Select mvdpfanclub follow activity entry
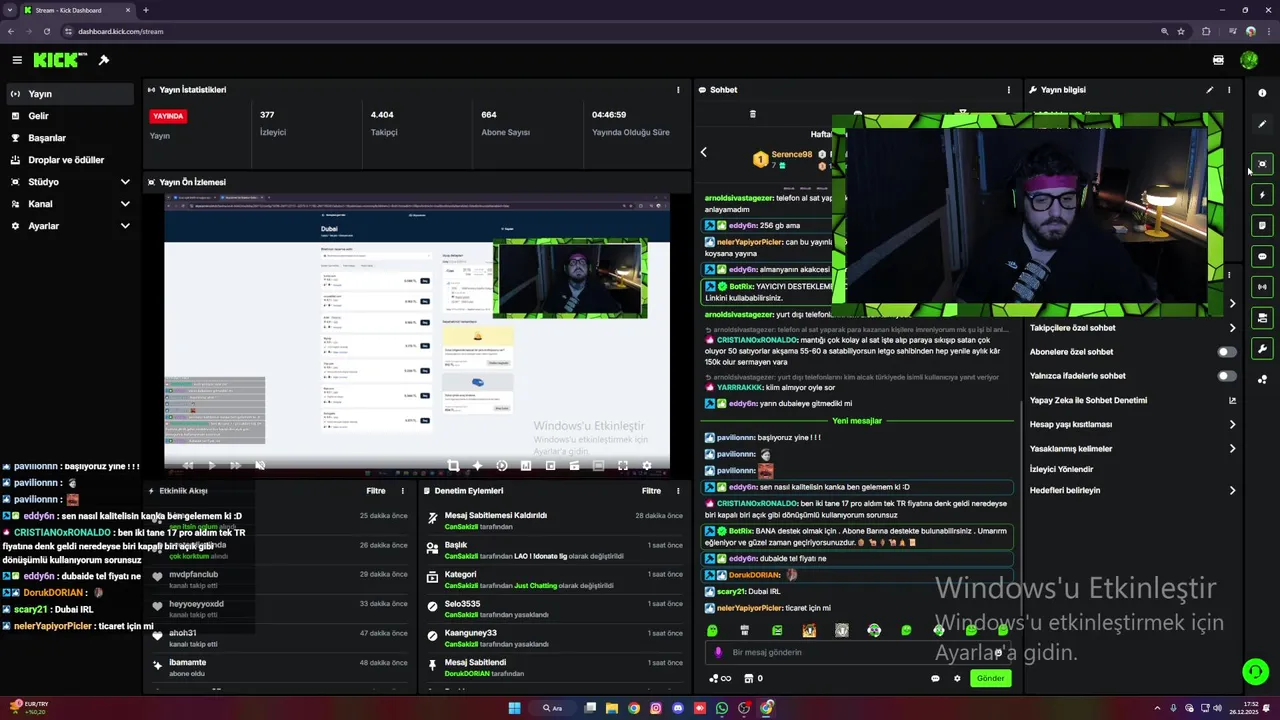Viewport: 1280px width, 720px height. click(280, 580)
